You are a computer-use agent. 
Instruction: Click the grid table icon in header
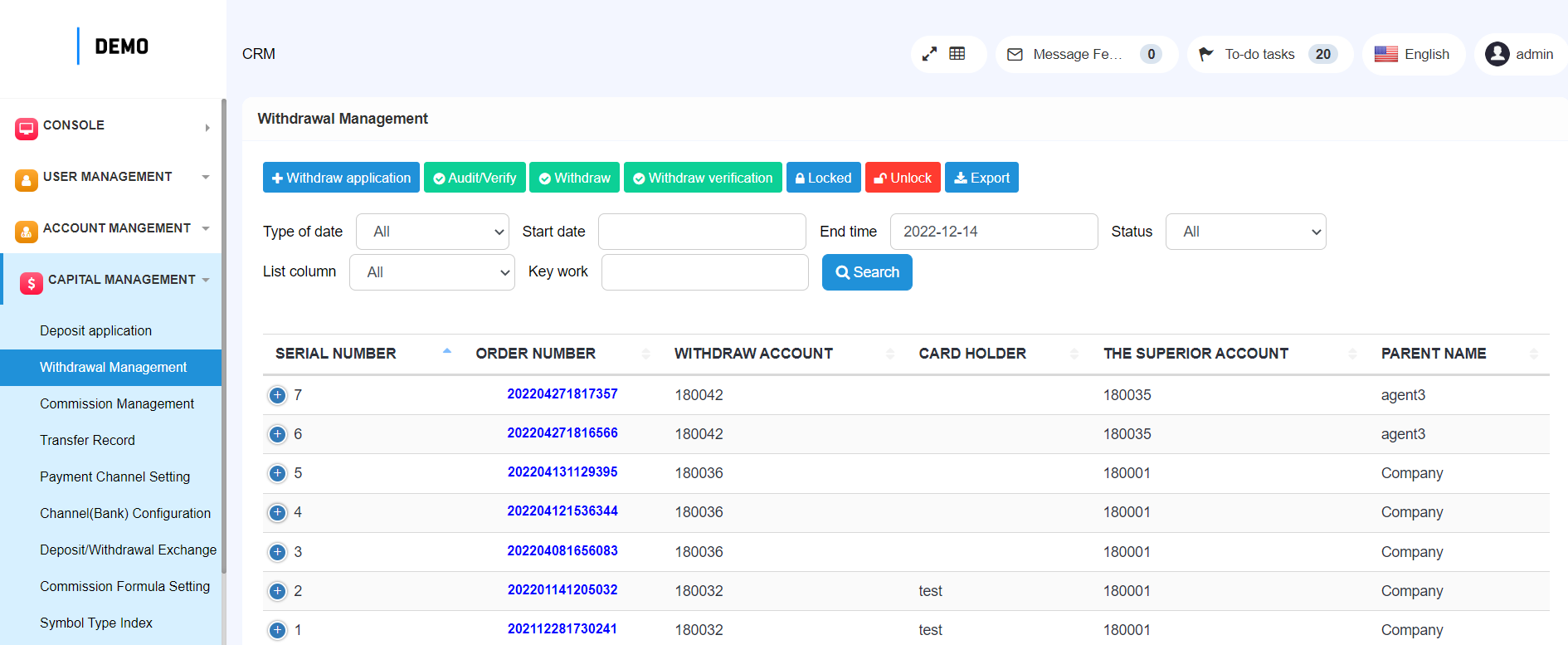[x=957, y=54]
